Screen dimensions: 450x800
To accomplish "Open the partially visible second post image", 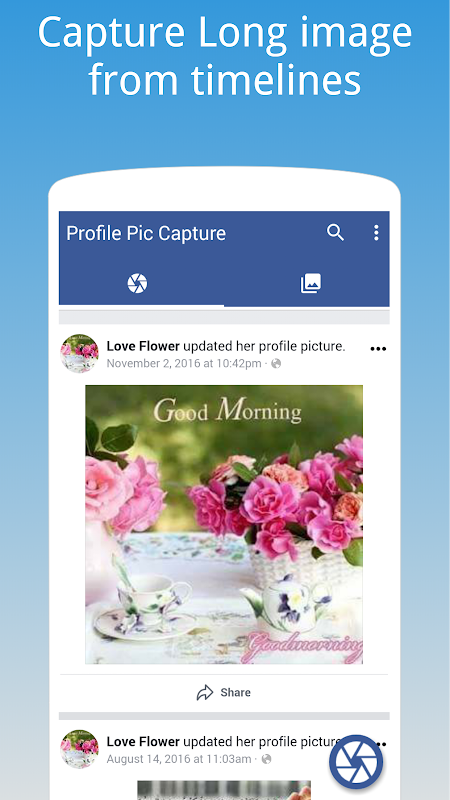I will tap(224, 790).
